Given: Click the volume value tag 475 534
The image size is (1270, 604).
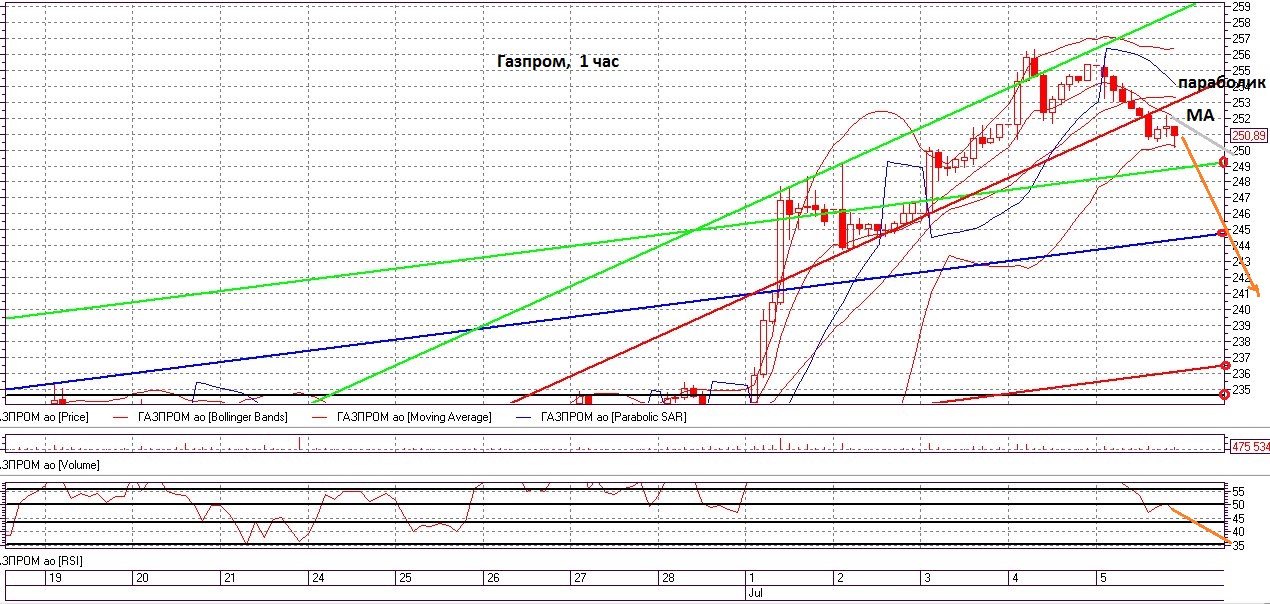Looking at the screenshot, I should click(x=1251, y=446).
